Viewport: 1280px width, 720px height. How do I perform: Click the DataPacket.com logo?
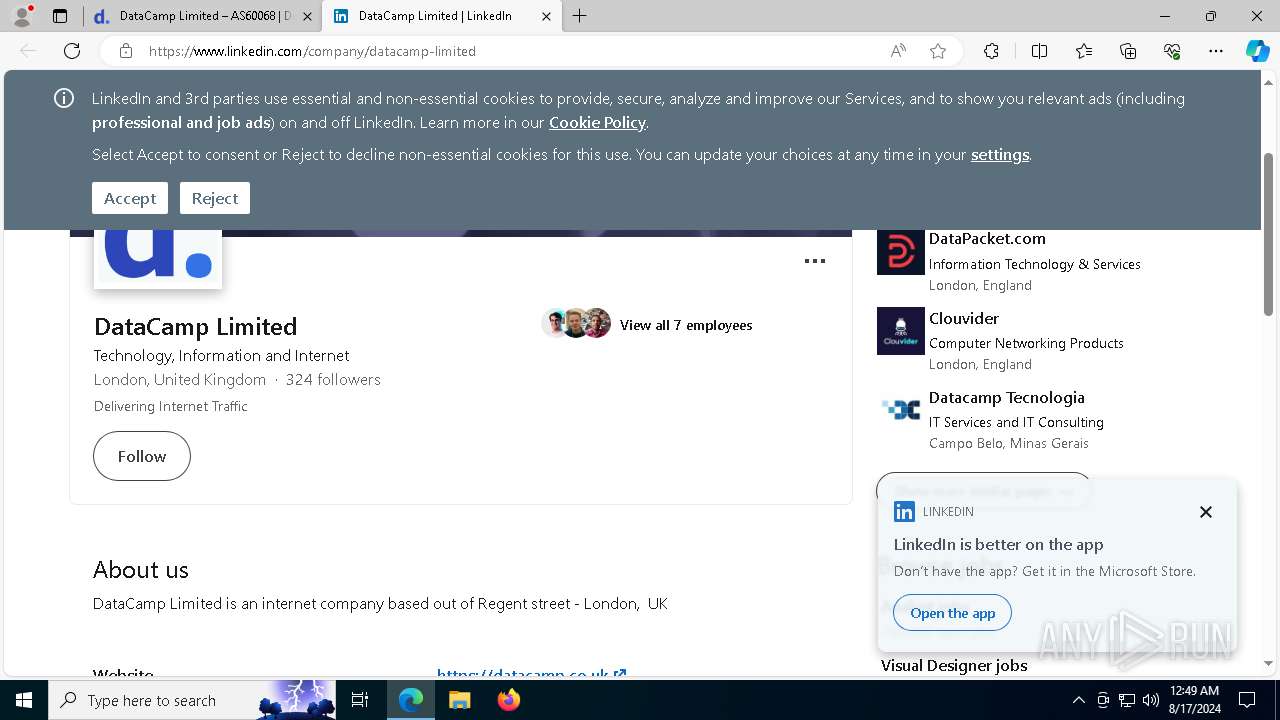click(901, 252)
